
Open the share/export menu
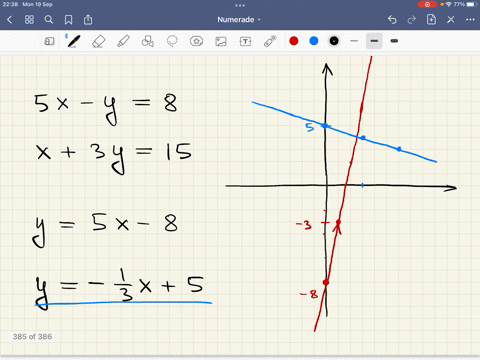point(88,20)
